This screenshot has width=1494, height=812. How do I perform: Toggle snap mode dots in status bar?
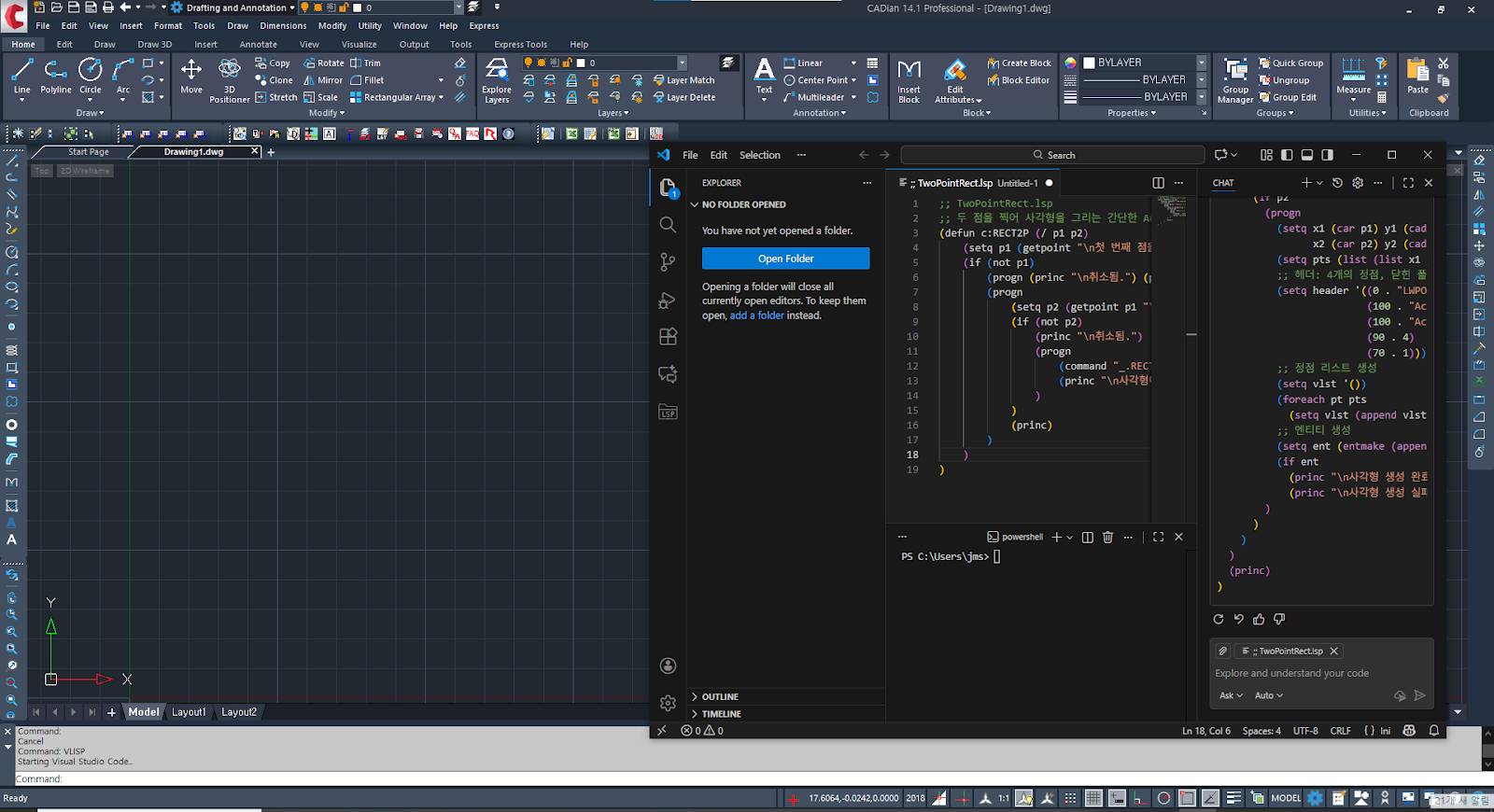pos(1070,798)
